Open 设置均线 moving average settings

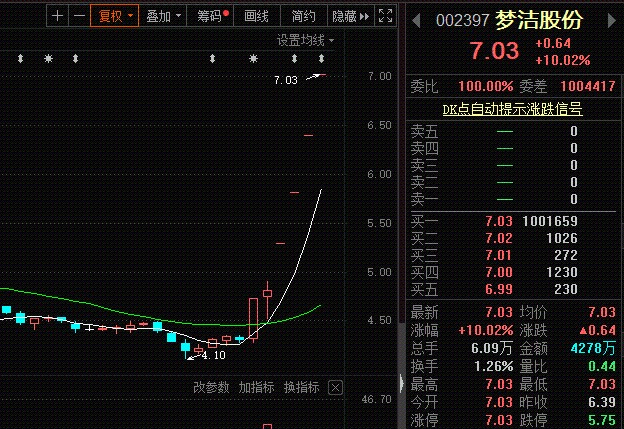(x=305, y=40)
